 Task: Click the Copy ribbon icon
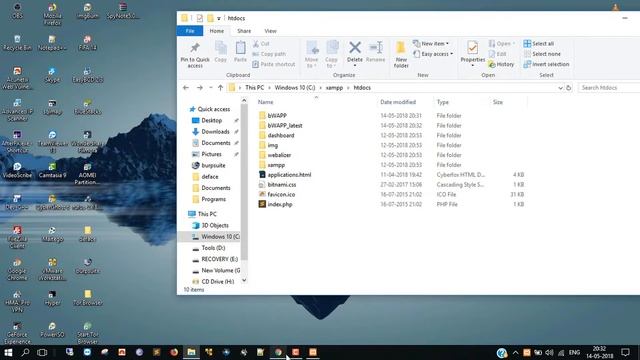pos(220,48)
